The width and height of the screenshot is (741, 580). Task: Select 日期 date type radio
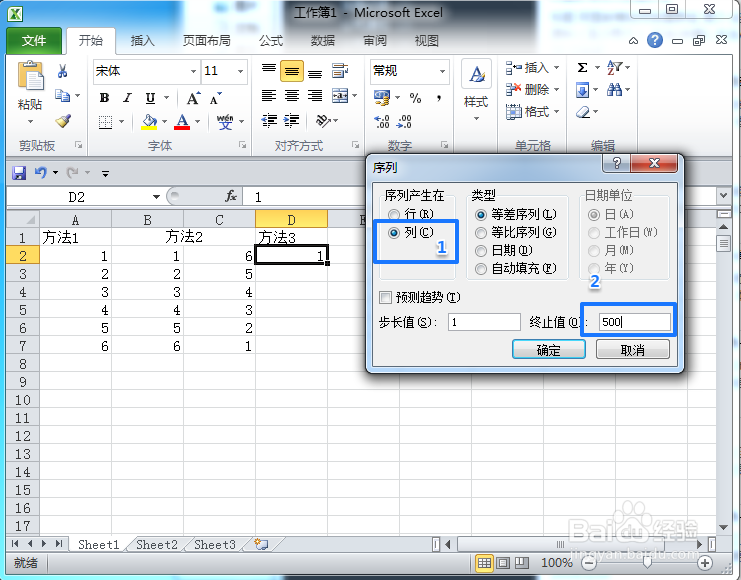[x=481, y=251]
